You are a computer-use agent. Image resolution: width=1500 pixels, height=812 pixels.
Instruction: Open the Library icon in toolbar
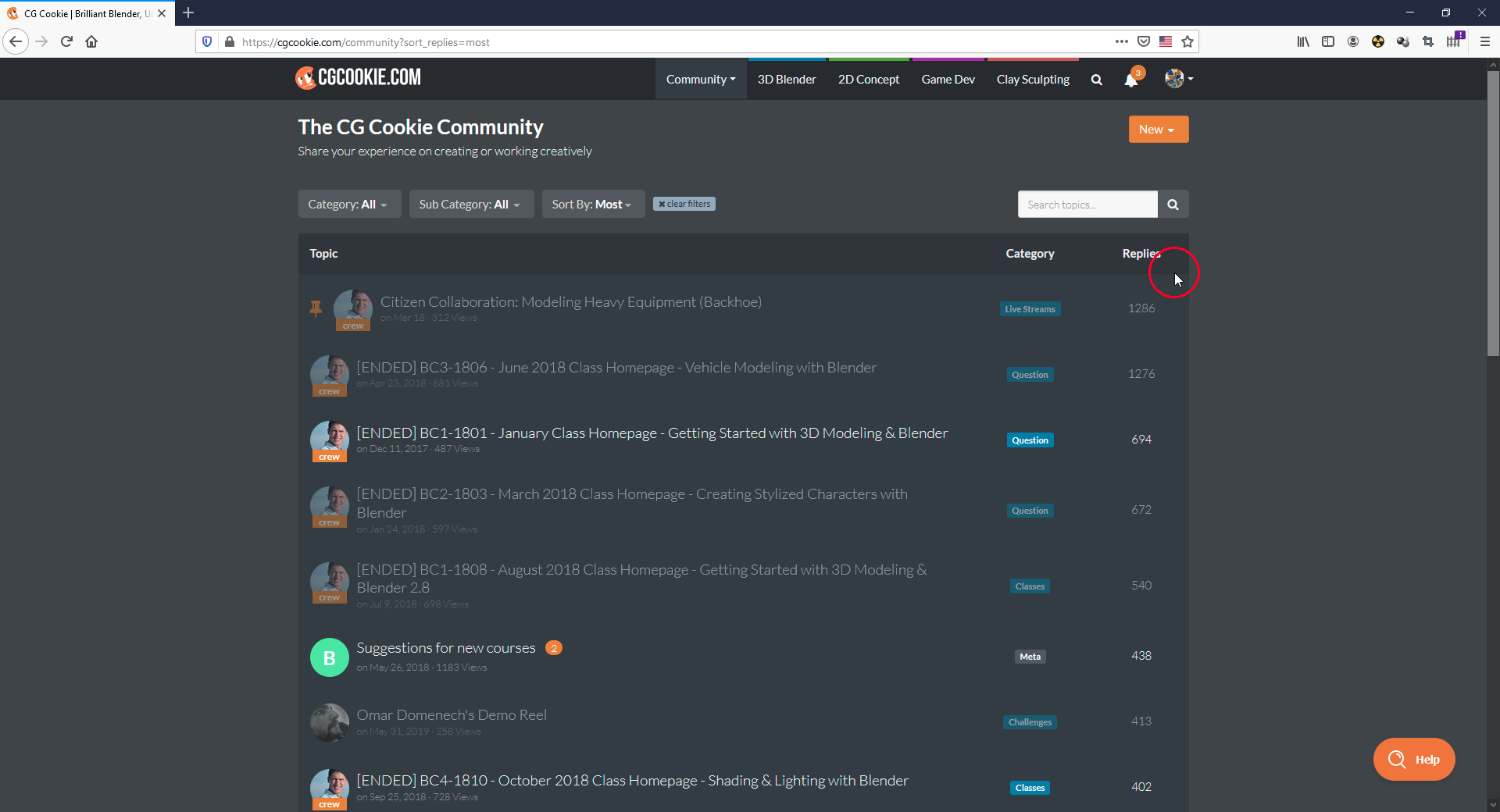click(x=1303, y=41)
